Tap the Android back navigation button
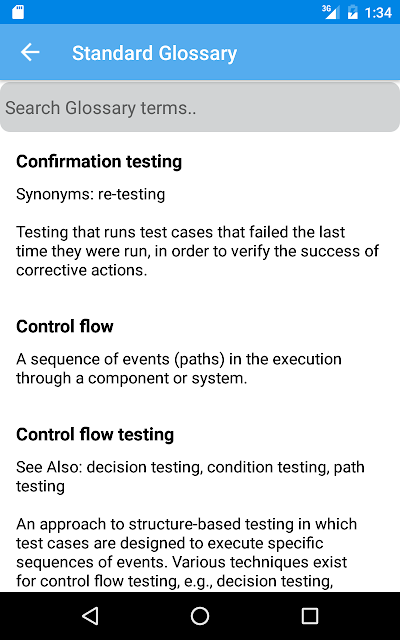The image size is (400, 640). tap(90, 616)
